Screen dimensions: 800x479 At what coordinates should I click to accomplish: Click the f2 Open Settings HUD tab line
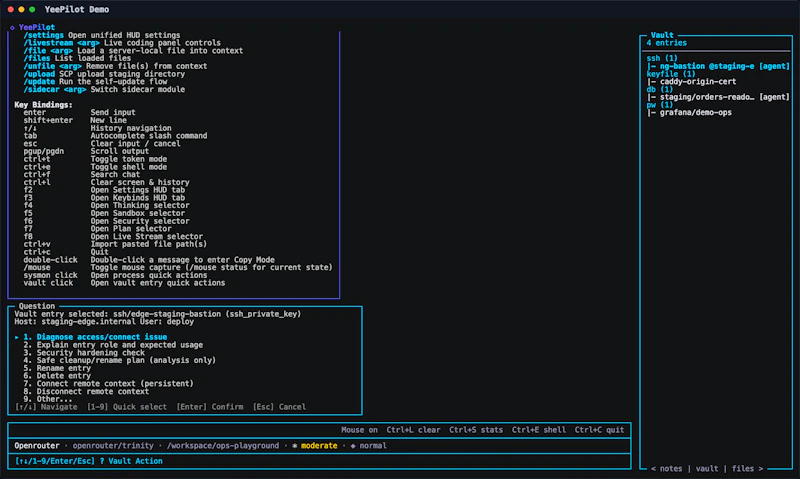point(104,190)
